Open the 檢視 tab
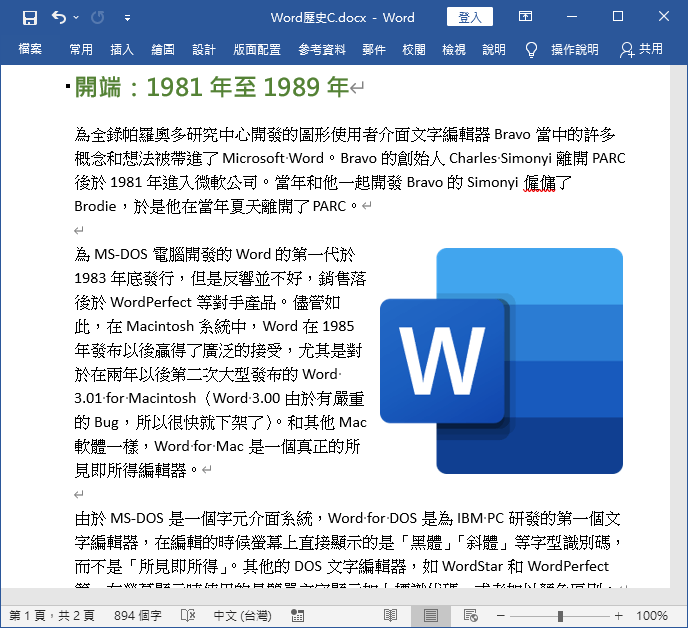Image resolution: width=688 pixels, height=628 pixels. click(454, 49)
